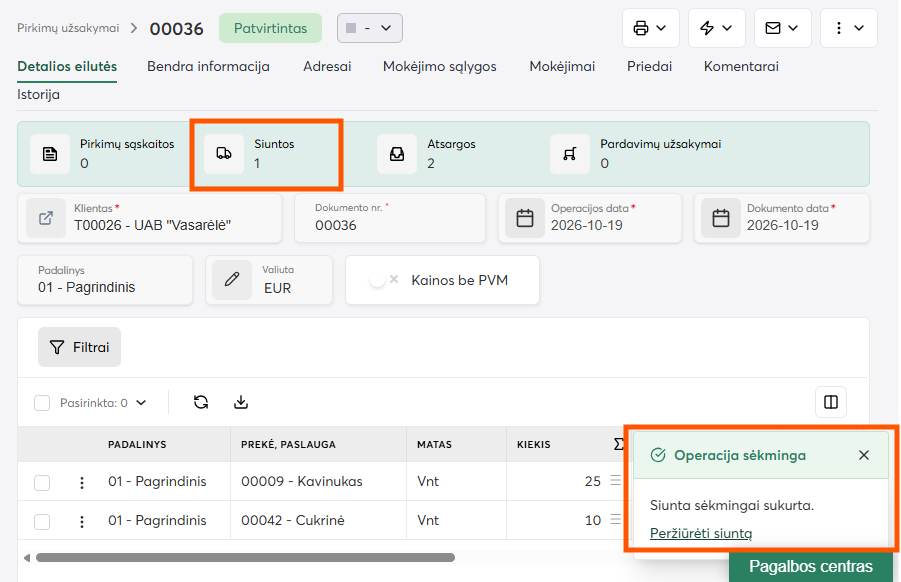The width and height of the screenshot is (901, 582).
Task: Open the column layout settings icon
Action: (831, 402)
